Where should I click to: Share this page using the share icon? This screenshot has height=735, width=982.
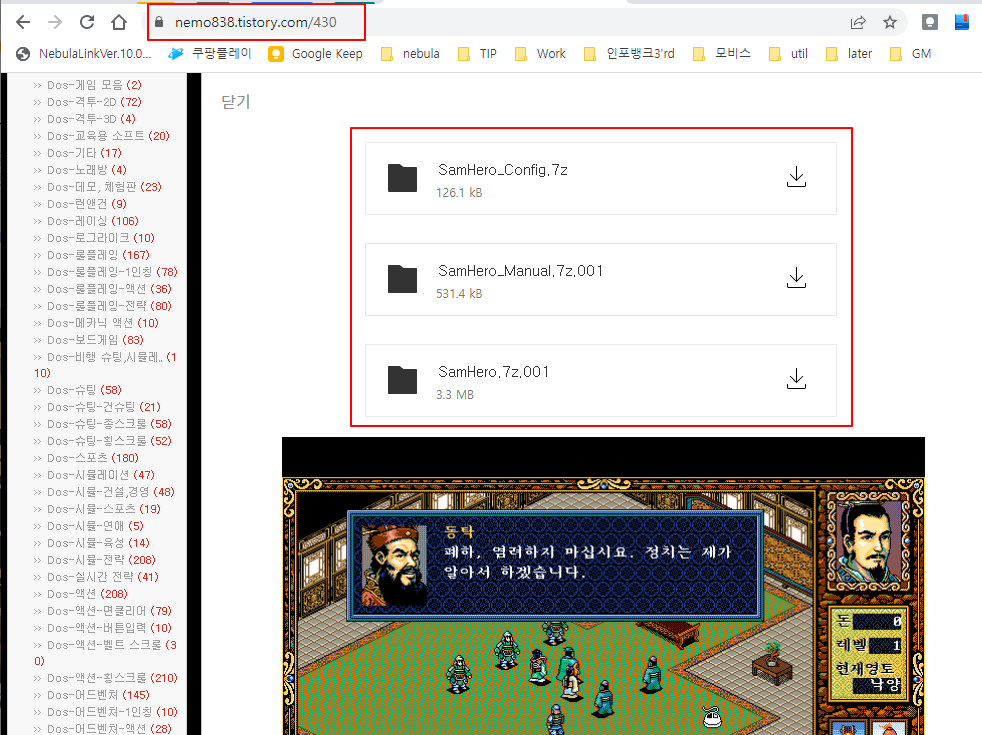858,23
